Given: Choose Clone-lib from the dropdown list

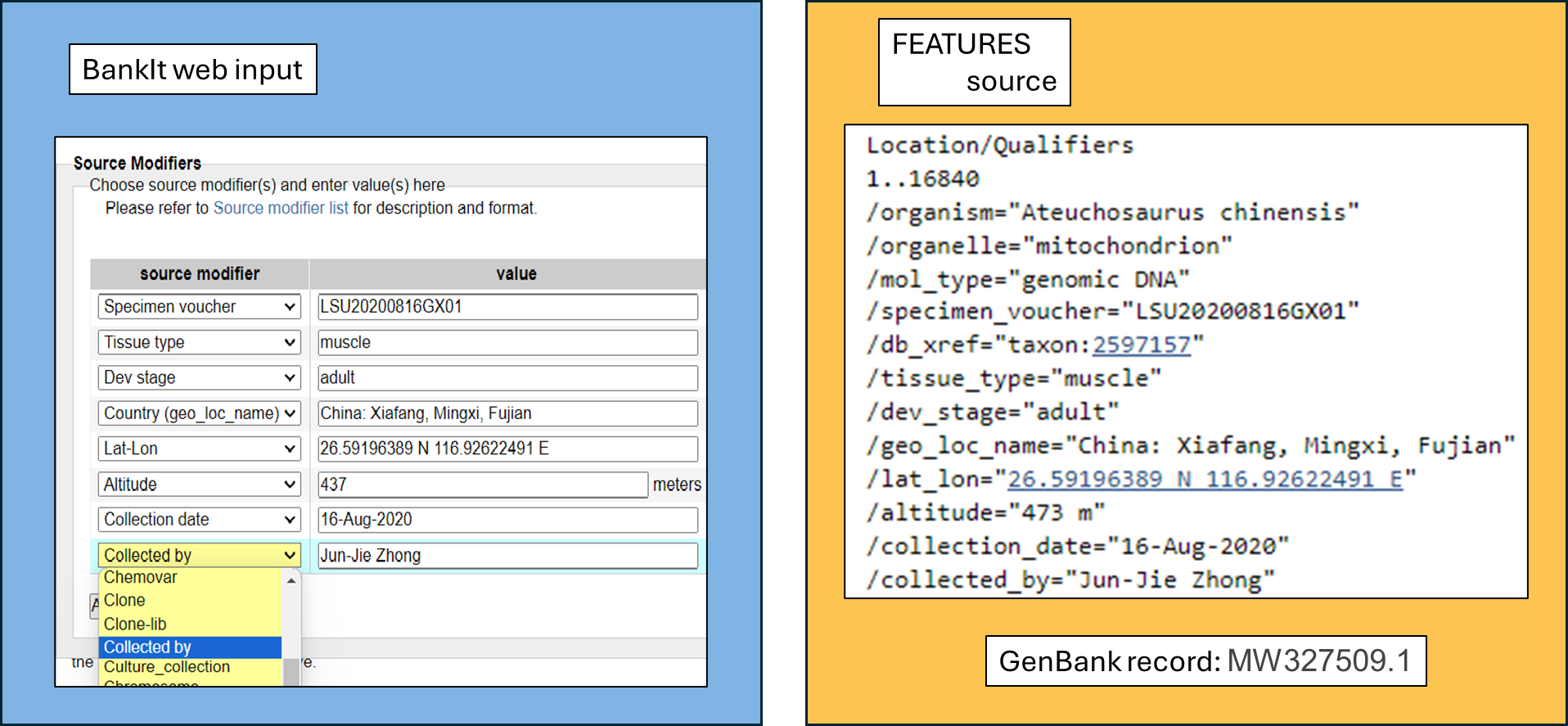Looking at the screenshot, I should (190, 625).
